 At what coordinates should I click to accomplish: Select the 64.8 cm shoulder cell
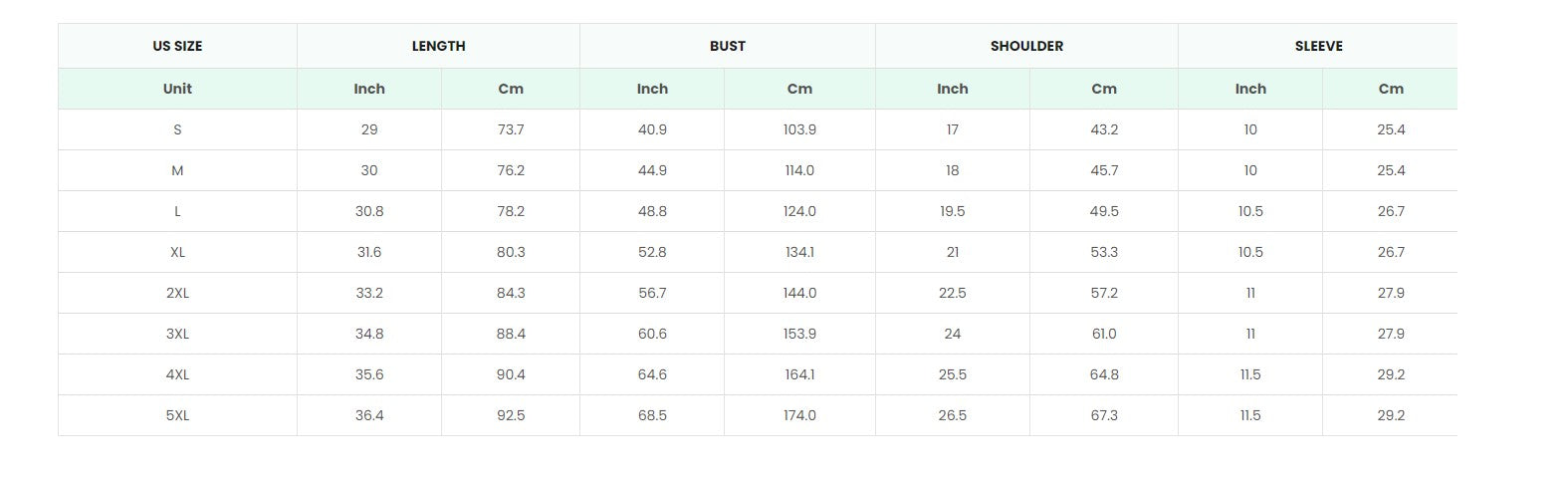pyautogui.click(x=1103, y=374)
